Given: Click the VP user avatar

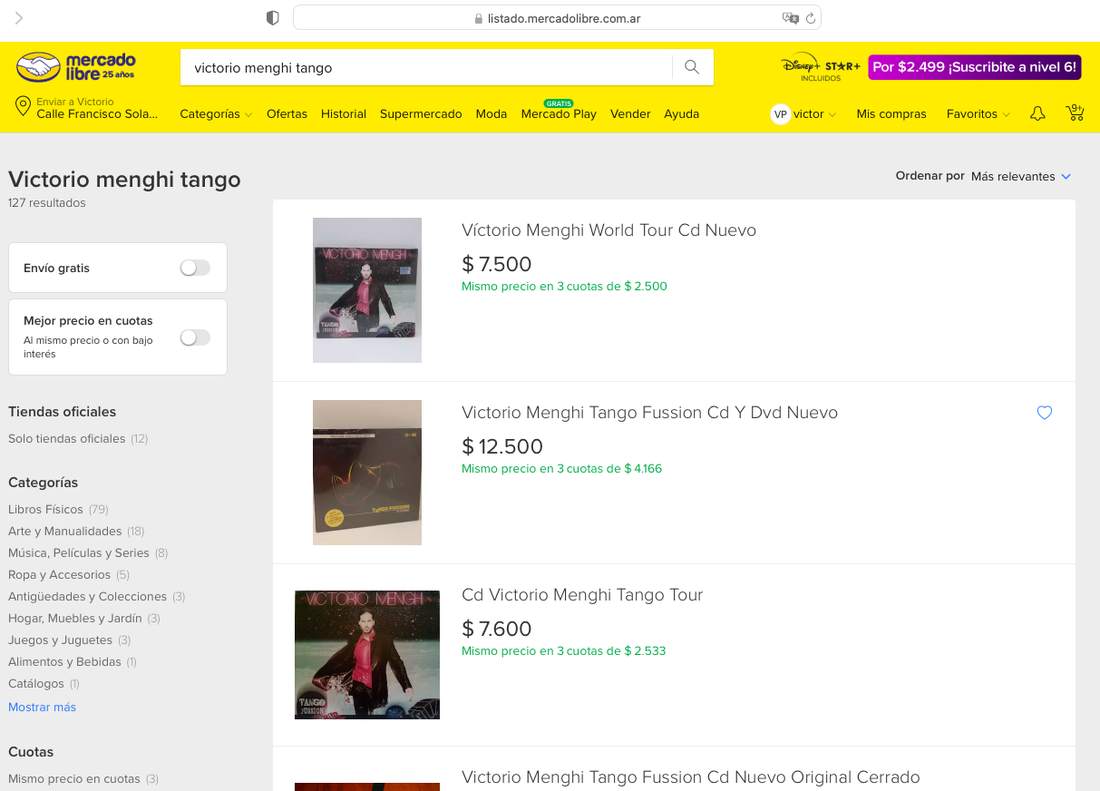Looking at the screenshot, I should 780,114.
